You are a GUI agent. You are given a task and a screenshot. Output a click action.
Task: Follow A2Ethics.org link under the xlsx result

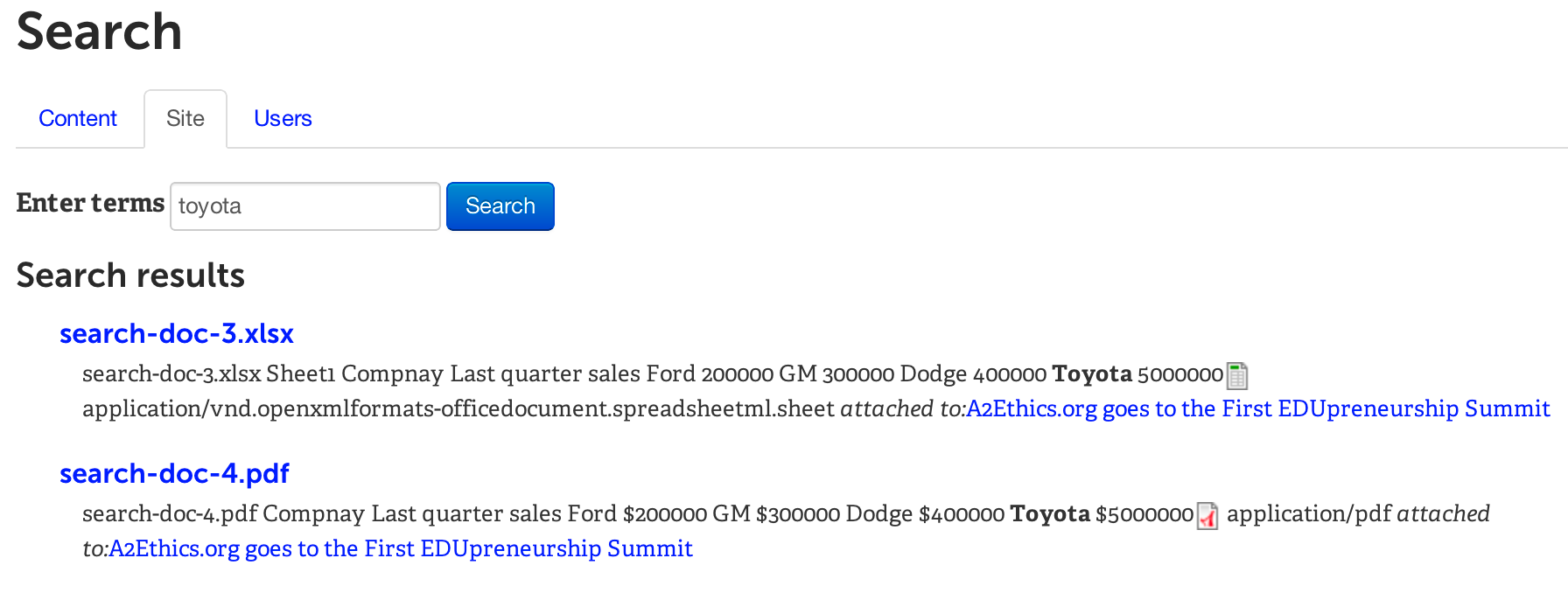click(1258, 408)
